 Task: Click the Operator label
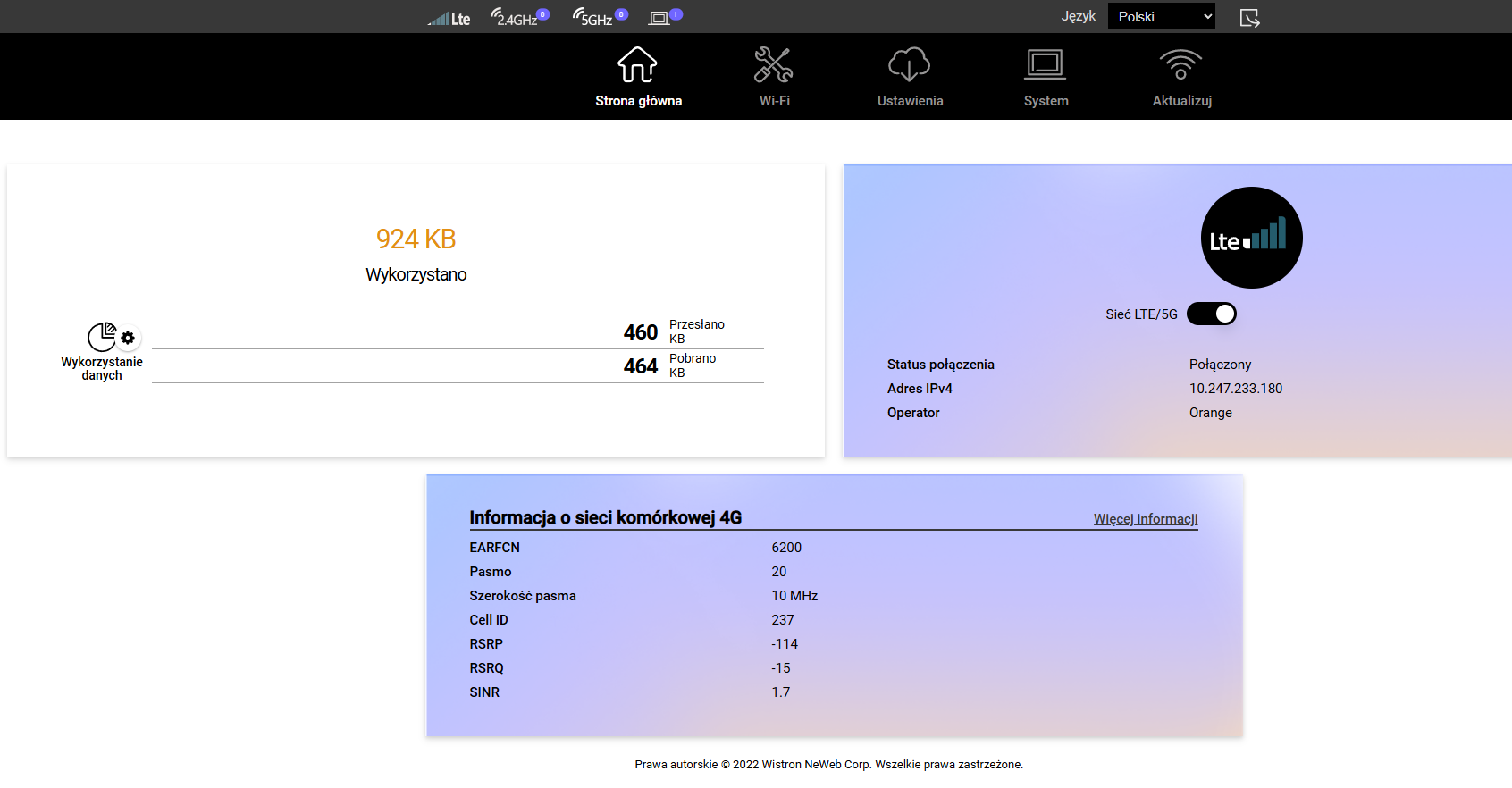(x=913, y=413)
